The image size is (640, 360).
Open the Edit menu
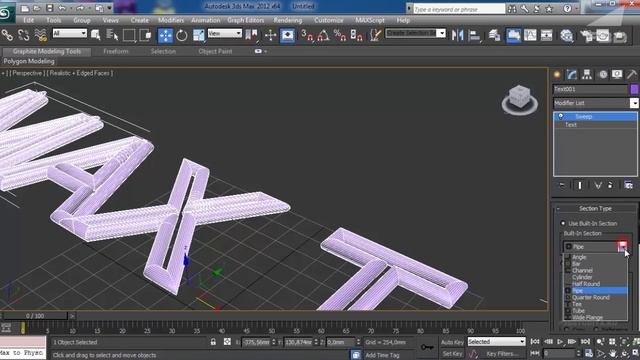tap(29, 20)
